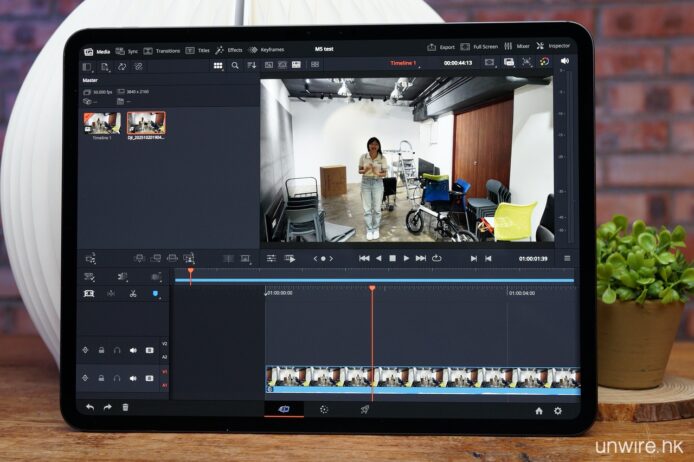Mute the V1 track audio speaker

pos(133,378)
